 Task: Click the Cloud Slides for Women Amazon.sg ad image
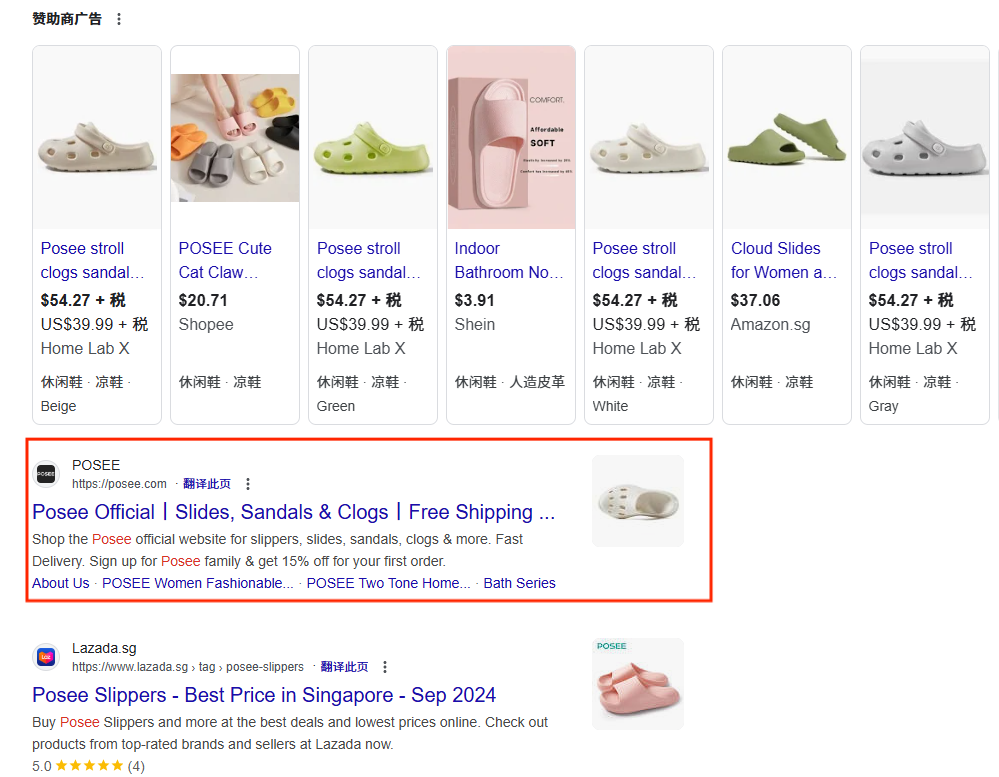[x=787, y=138]
